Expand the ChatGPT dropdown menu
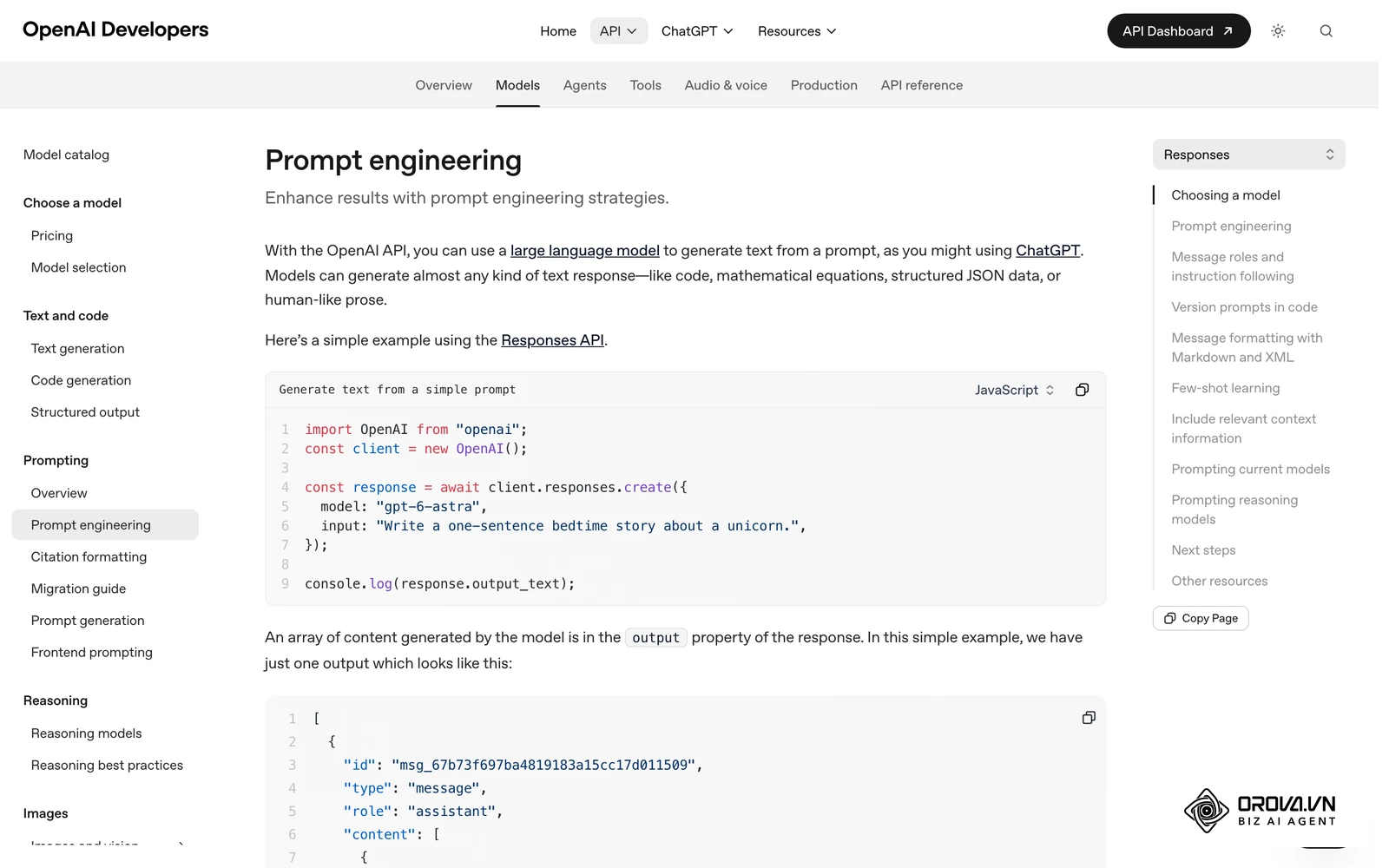 tap(697, 31)
